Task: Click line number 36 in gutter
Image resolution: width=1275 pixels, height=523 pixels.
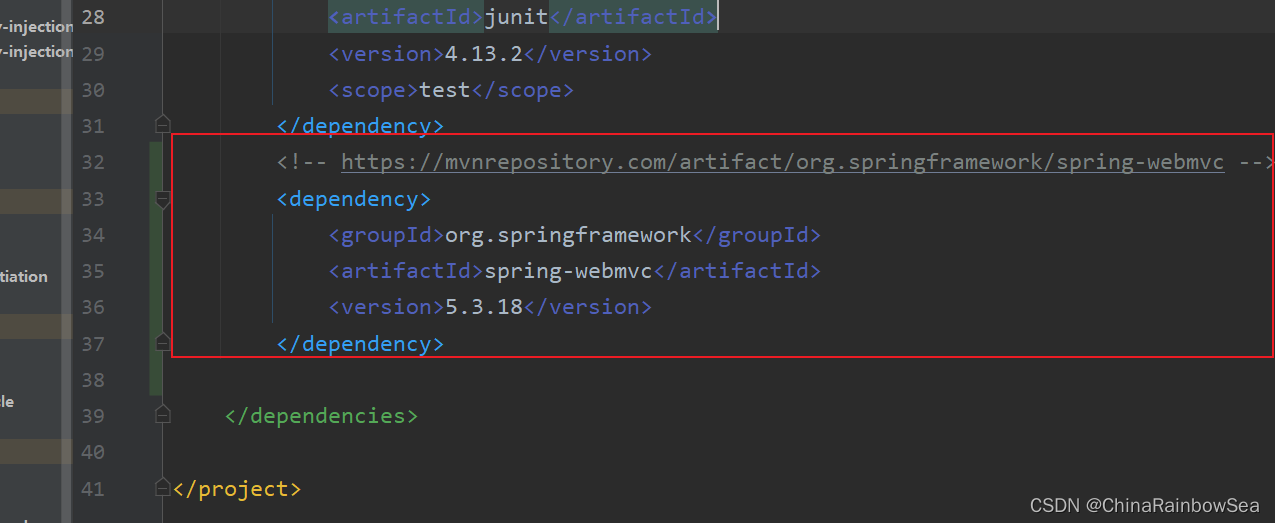Action: (92, 307)
